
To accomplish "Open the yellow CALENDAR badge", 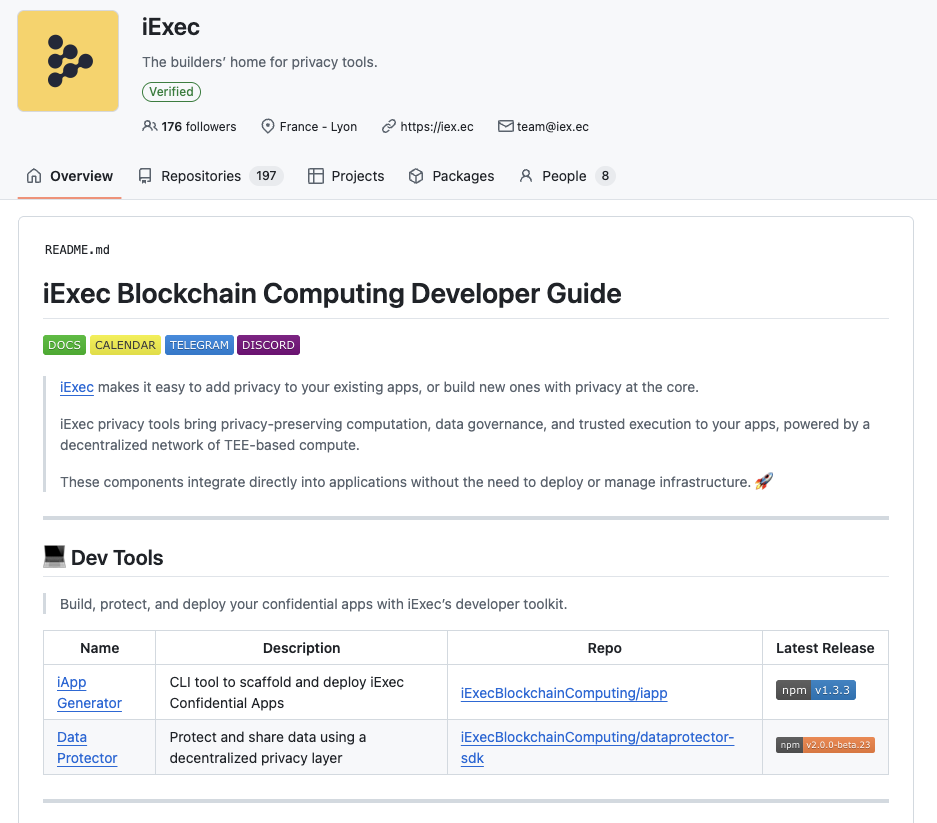I will [x=125, y=345].
